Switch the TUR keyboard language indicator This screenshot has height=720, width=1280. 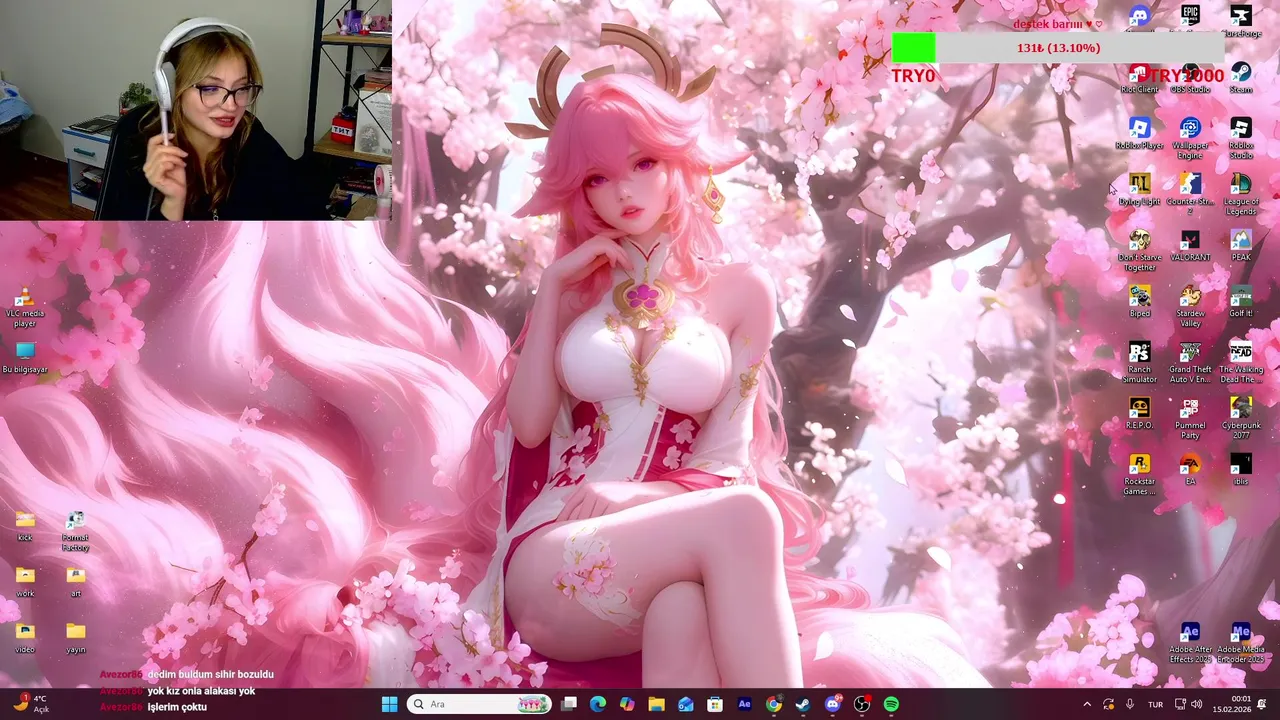click(x=1155, y=704)
